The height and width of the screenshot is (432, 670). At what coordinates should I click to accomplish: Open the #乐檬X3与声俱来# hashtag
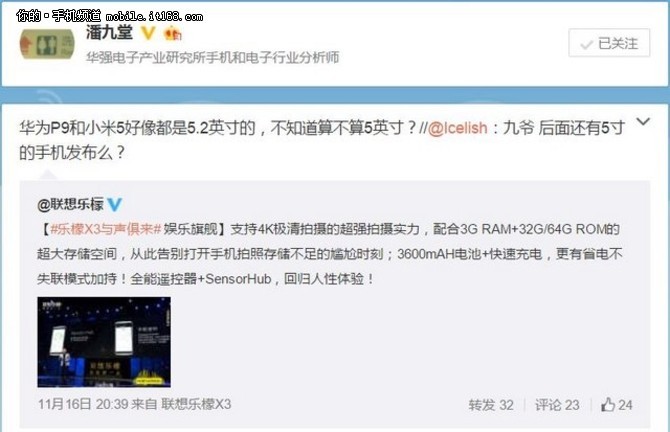(106, 229)
